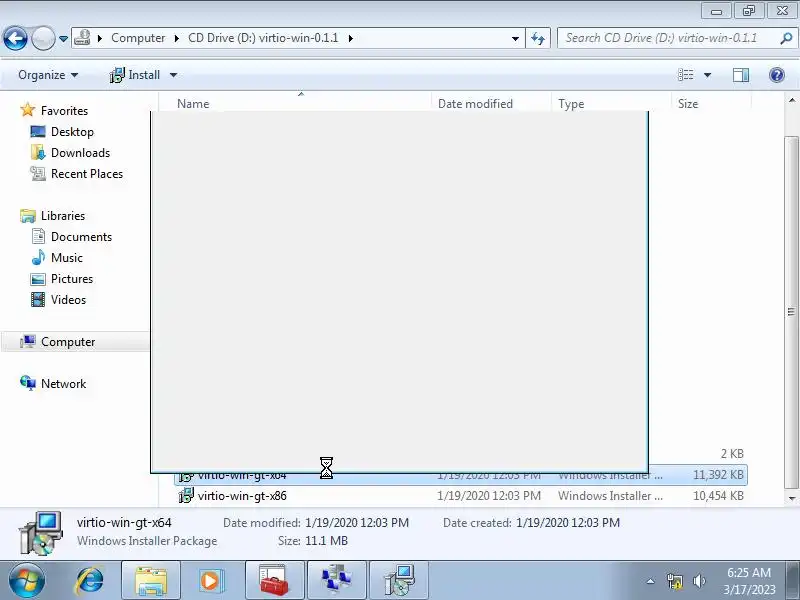This screenshot has width=800, height=600.
Task: Select the virtio-win-gt-x86 file
Action: 242,495
